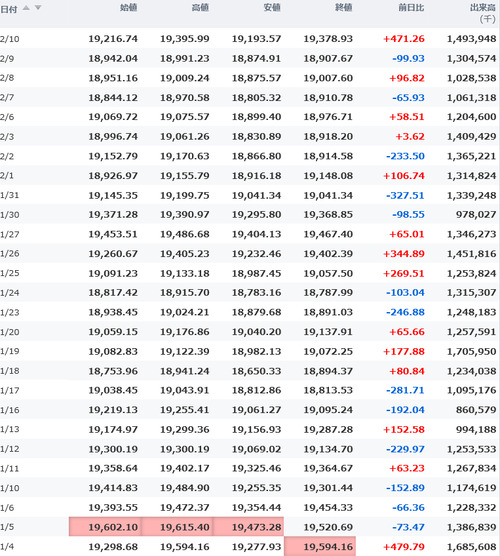Viewport: 500px width, 556px height.
Task: Select the closing value 19,148.08
Action: (328, 176)
